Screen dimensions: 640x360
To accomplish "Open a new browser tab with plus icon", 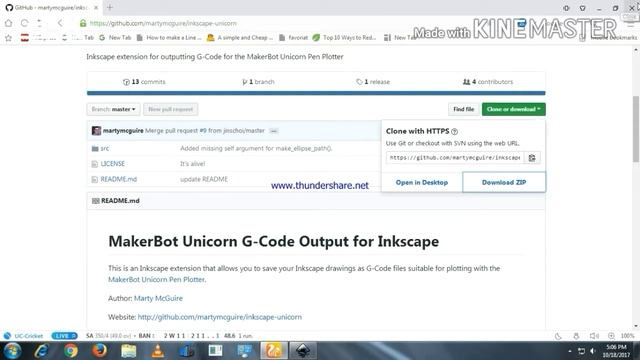I will coord(110,7).
